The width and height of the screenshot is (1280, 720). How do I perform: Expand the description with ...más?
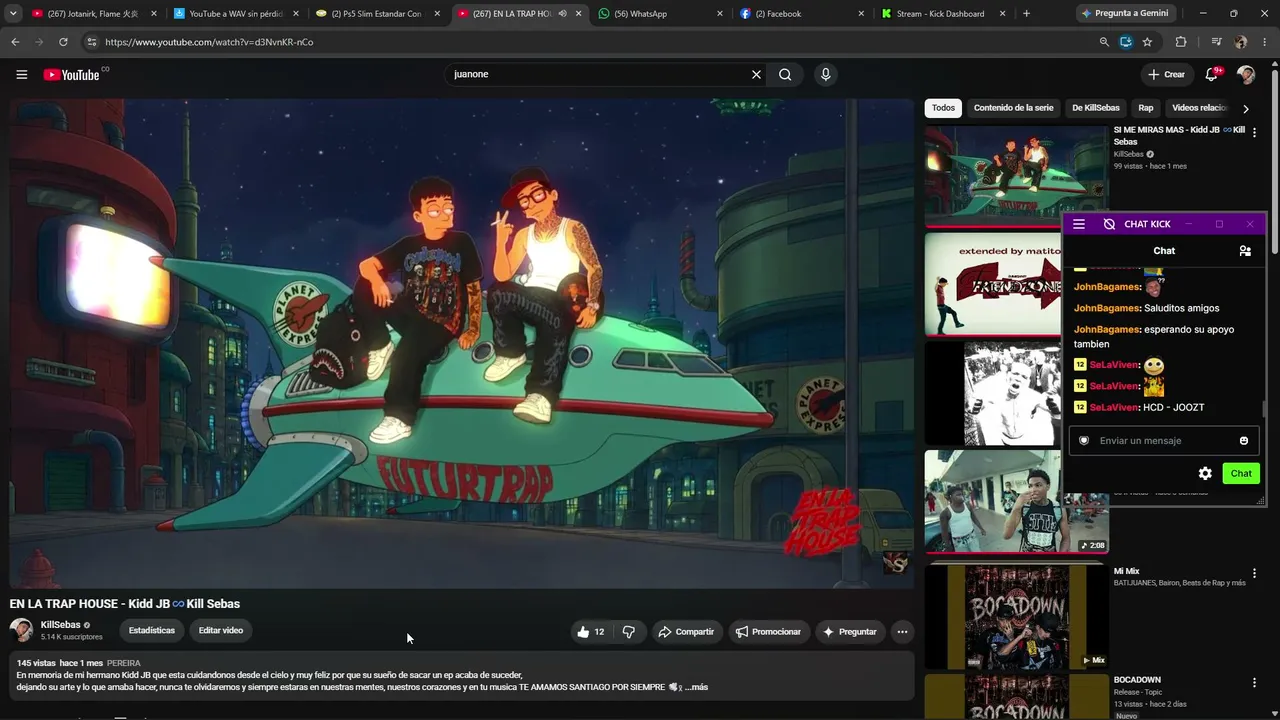click(696, 687)
